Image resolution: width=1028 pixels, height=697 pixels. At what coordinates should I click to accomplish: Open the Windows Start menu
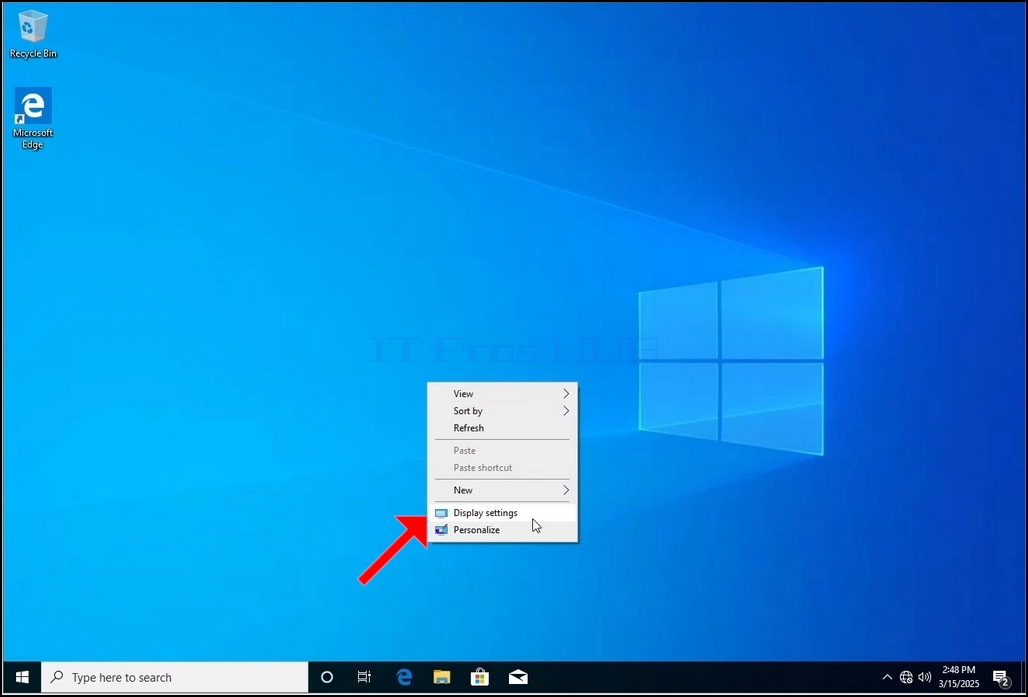point(22,677)
